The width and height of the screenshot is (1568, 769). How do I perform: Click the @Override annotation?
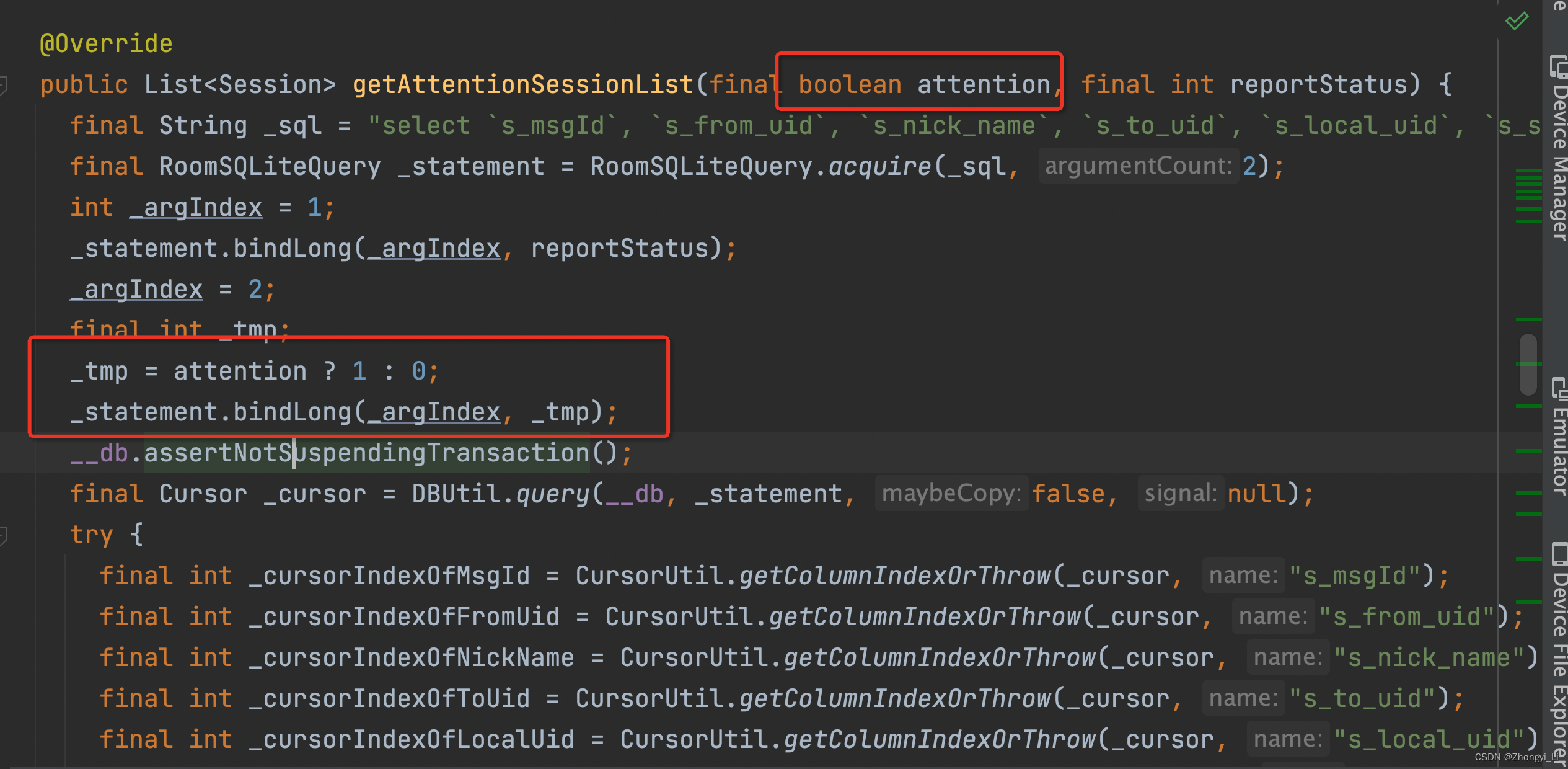click(x=106, y=44)
